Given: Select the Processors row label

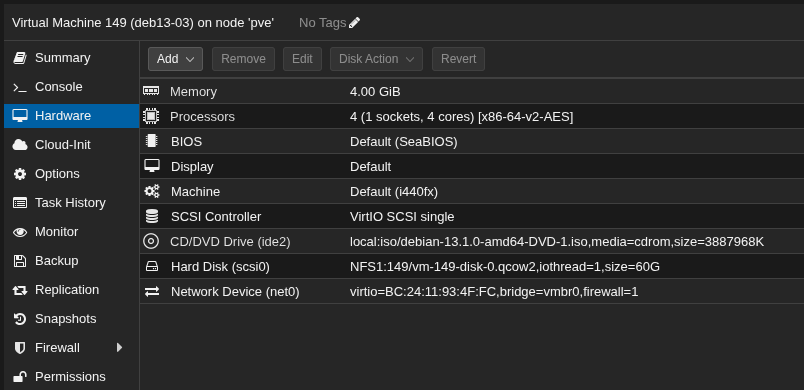Looking at the screenshot, I should (202, 117).
